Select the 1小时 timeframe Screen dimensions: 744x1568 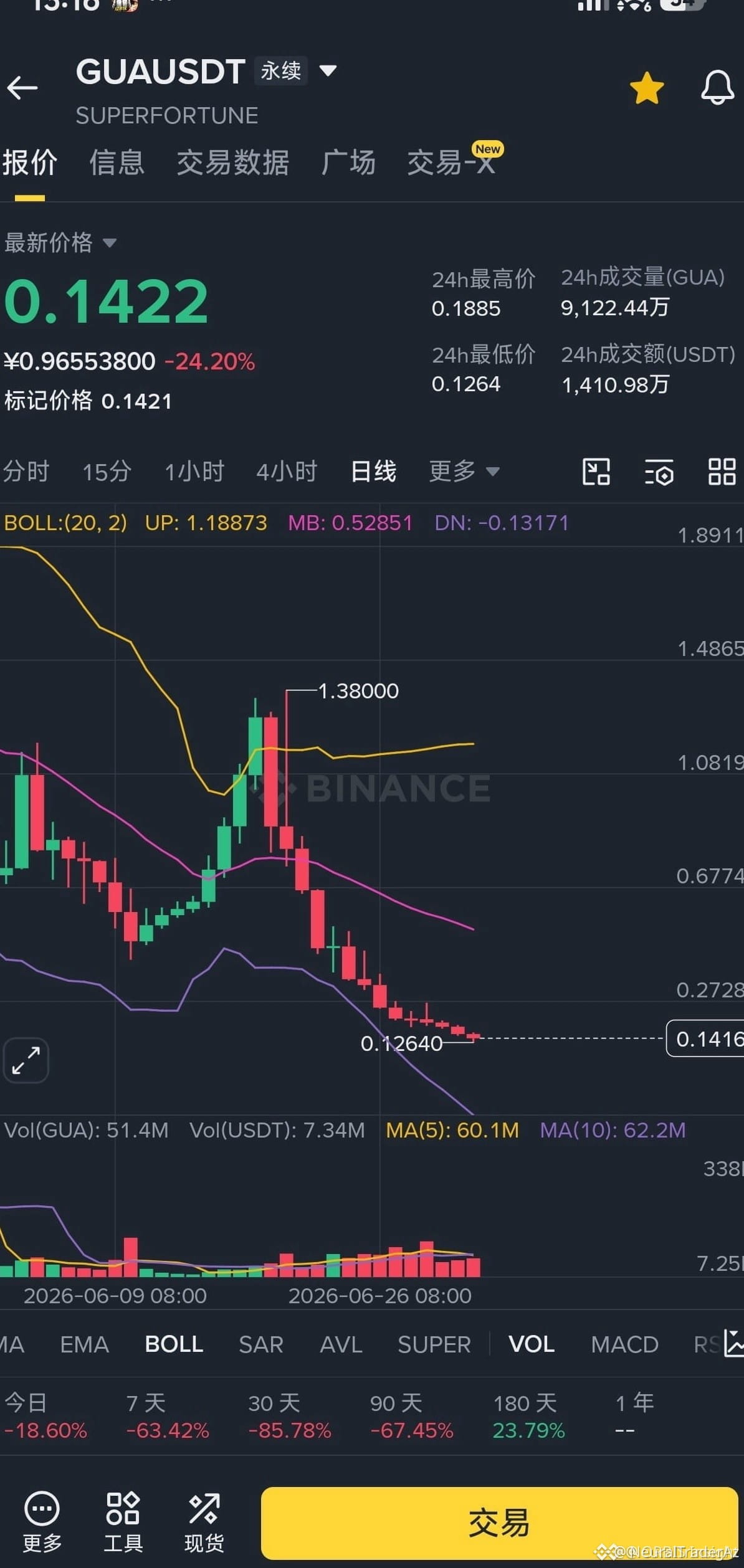(194, 472)
